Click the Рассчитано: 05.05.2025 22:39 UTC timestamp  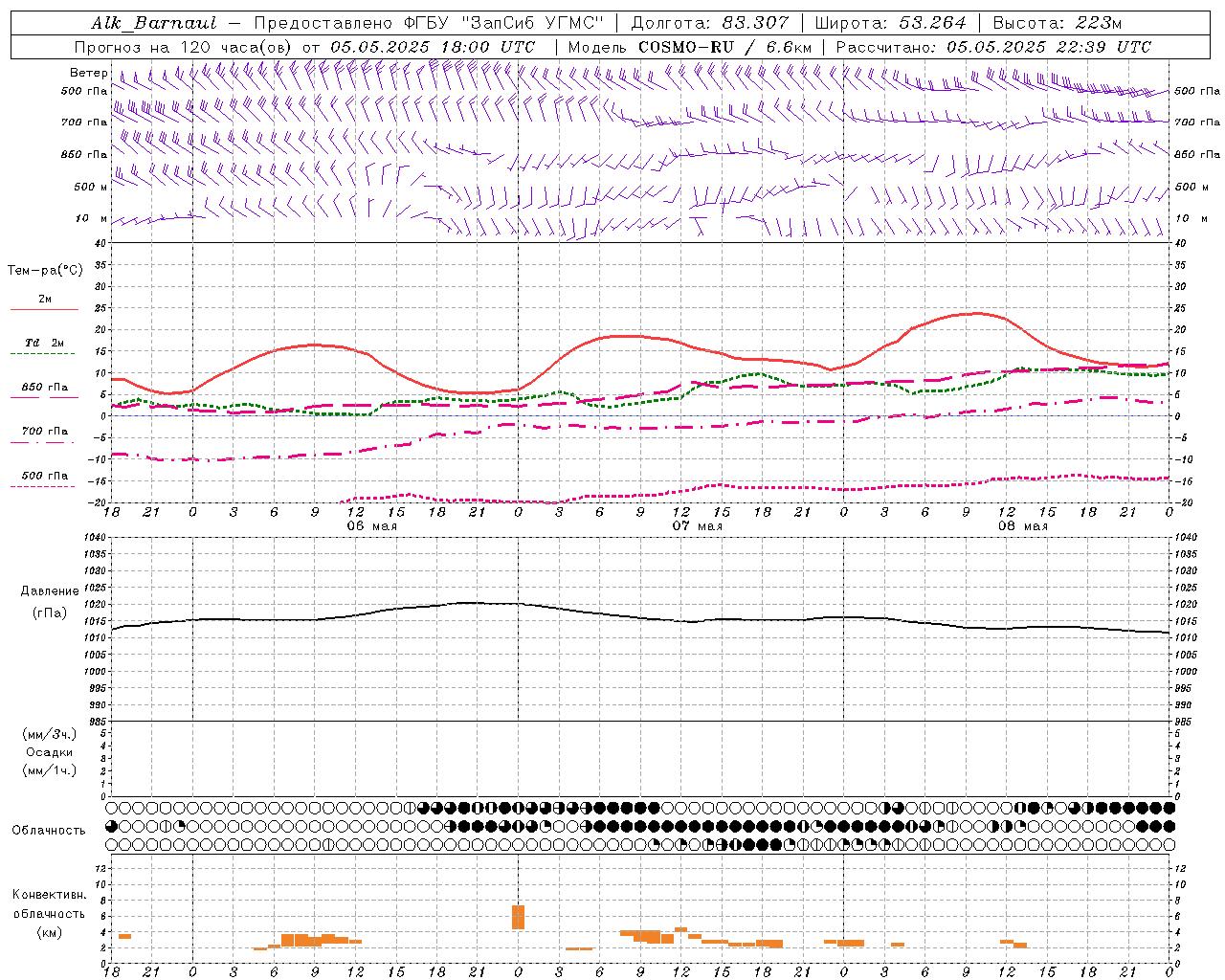coord(993,47)
